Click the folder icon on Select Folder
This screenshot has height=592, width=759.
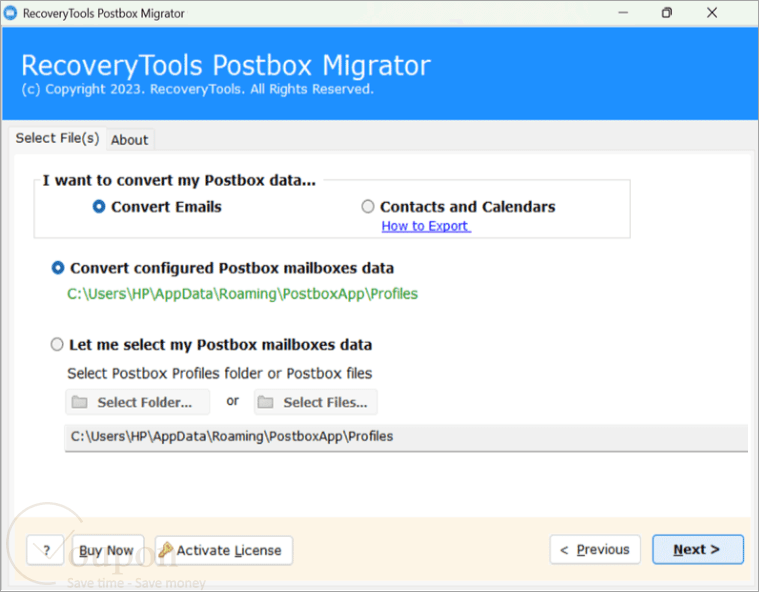click(x=79, y=402)
